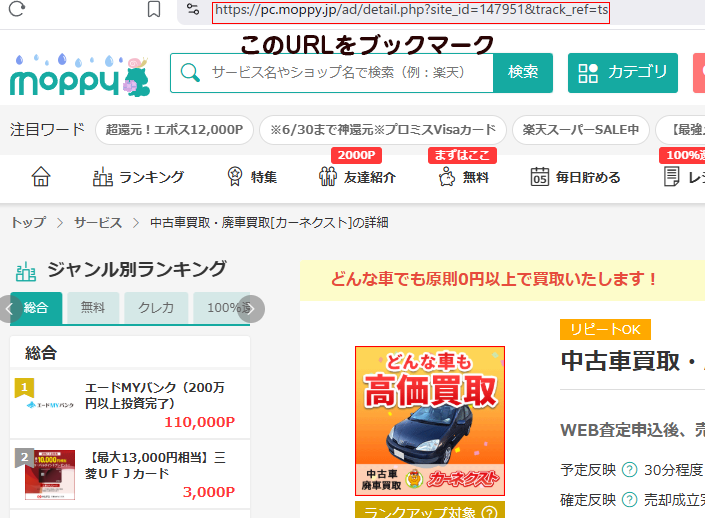Click the magnifier icon in the search box
Screen dimensions: 705x518
[190, 72]
